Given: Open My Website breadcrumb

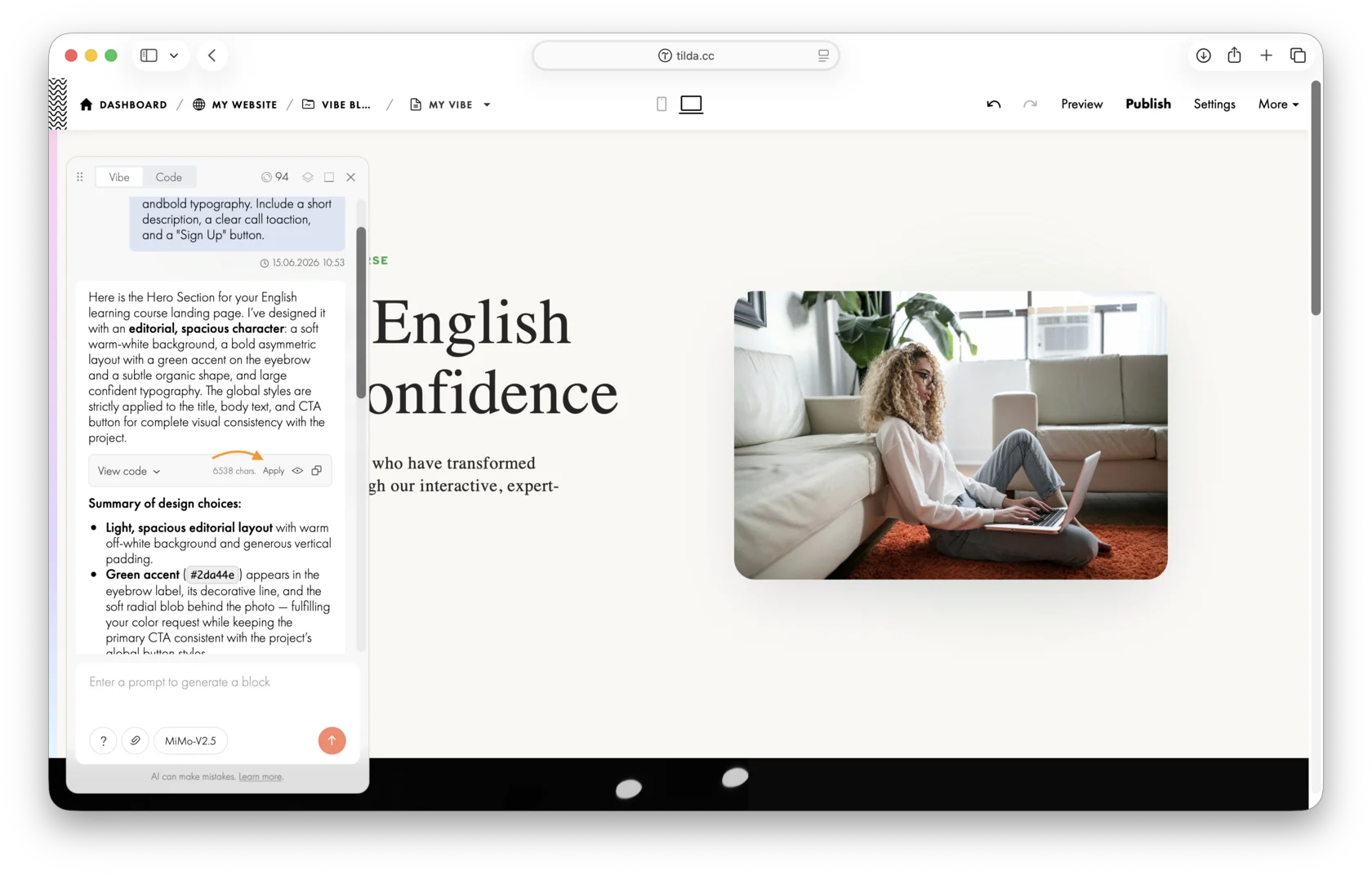Looking at the screenshot, I should pyautogui.click(x=235, y=104).
